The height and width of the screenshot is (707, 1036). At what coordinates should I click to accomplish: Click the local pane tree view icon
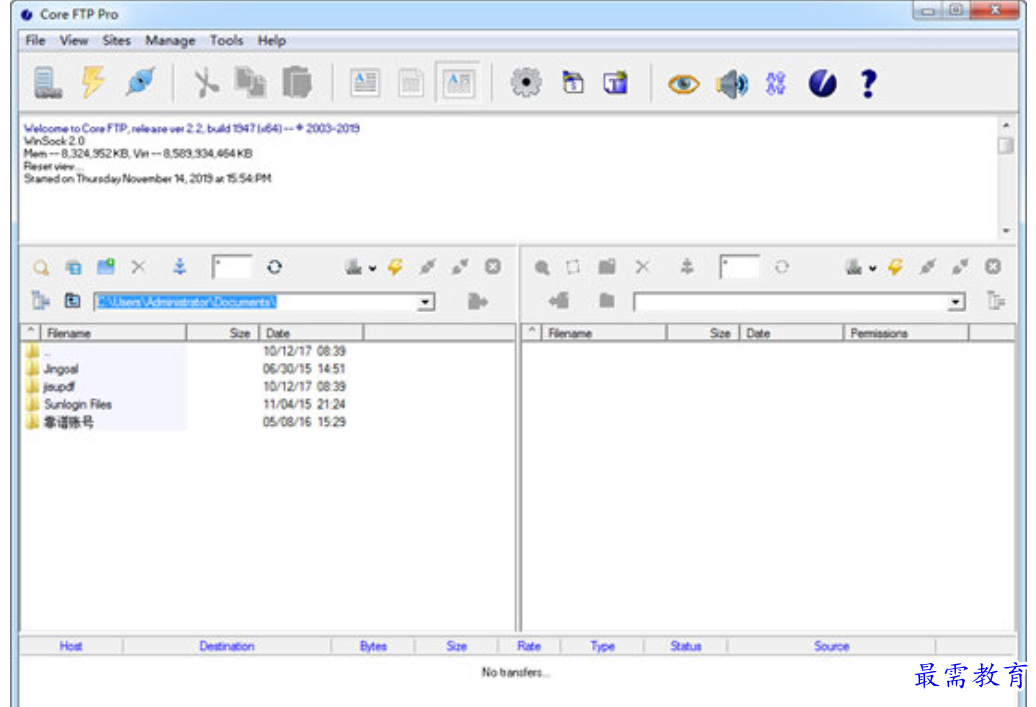[x=40, y=301]
